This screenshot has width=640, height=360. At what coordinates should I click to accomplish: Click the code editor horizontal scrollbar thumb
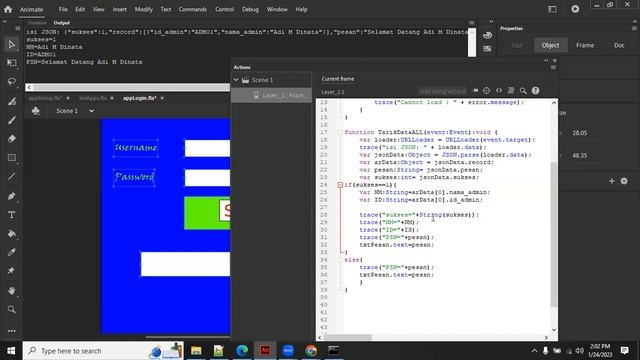[x=347, y=338]
